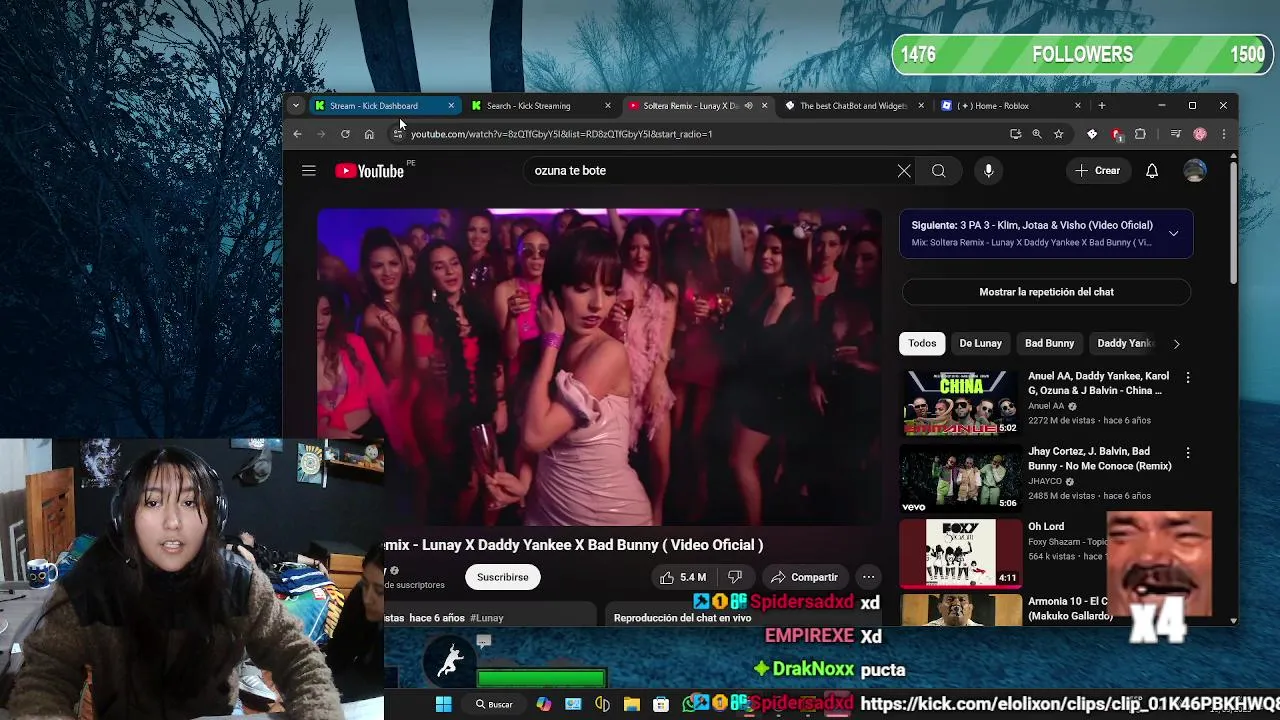Open YouTube notifications bell

1152,171
